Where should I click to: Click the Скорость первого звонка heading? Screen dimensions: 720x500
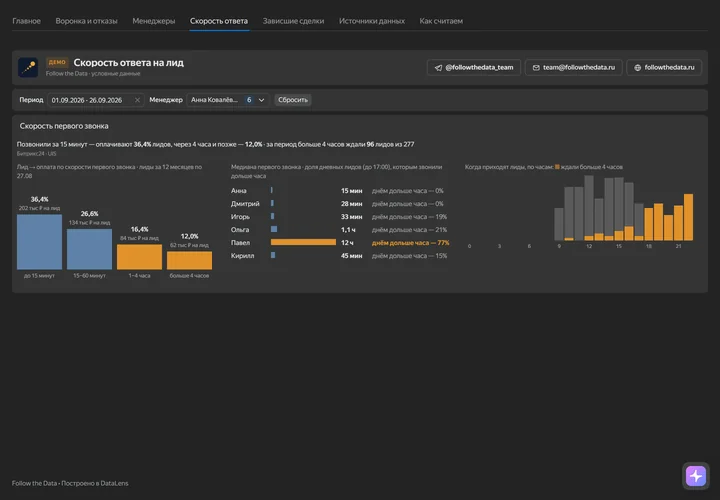click(64, 126)
